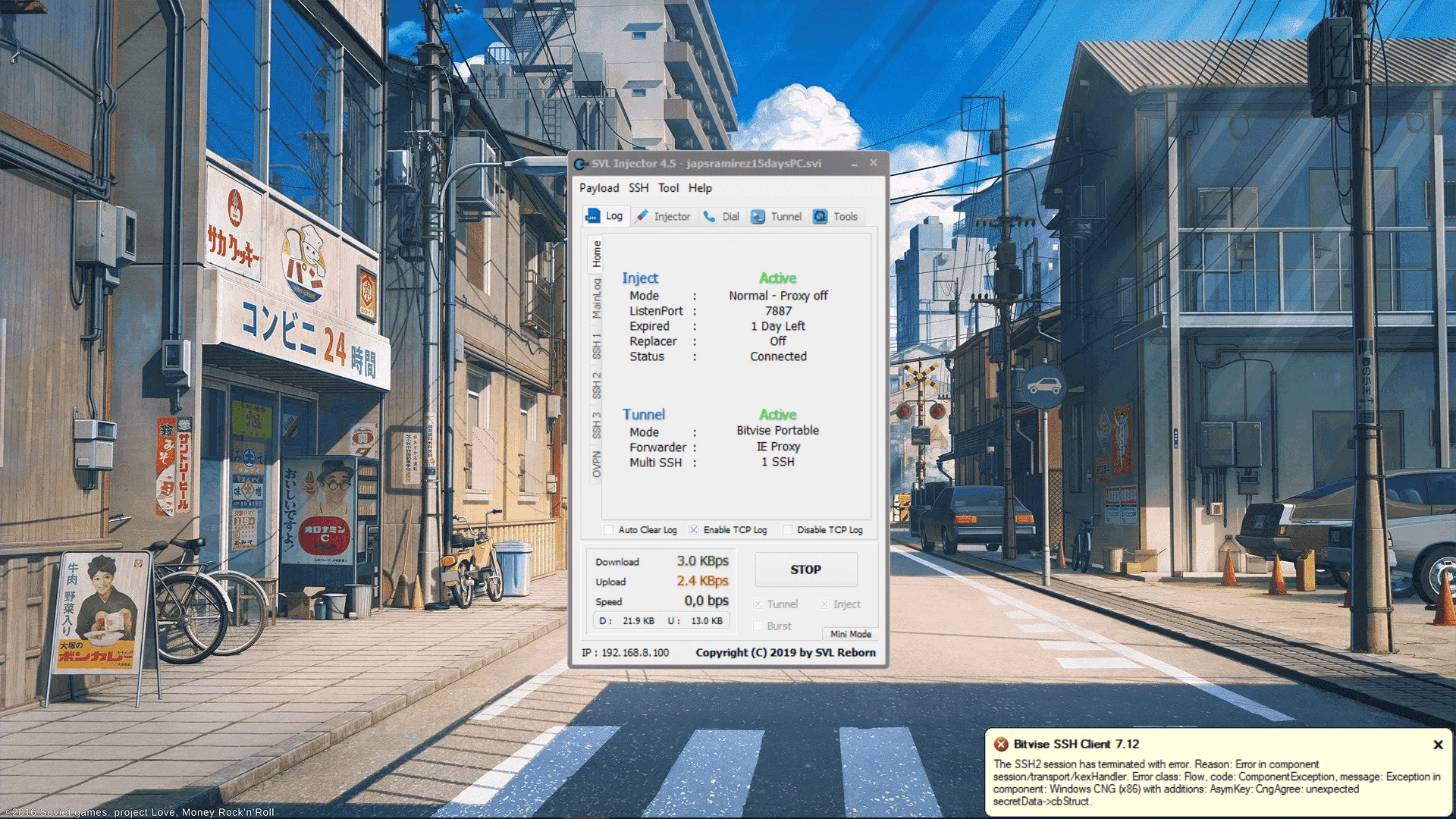Click the Bitvise error icon in notification
Image resolution: width=1456 pixels, height=819 pixels.
coord(1001,745)
